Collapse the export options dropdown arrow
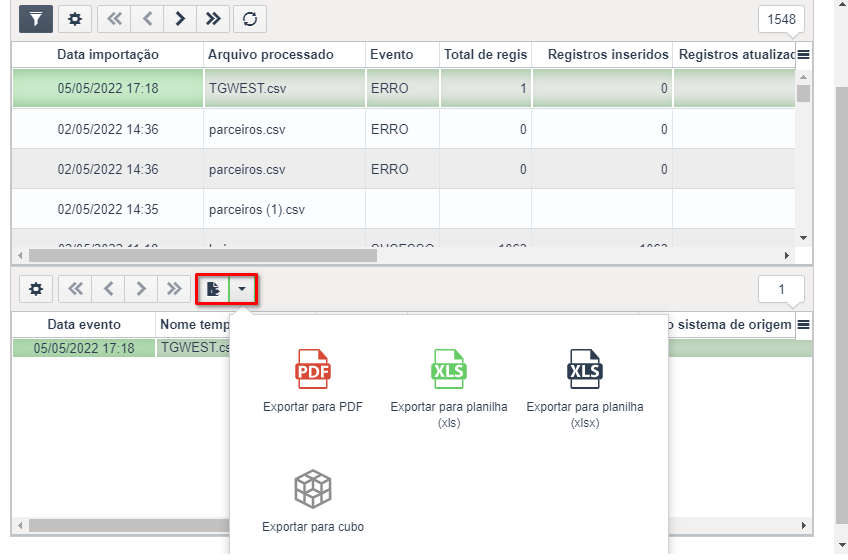The width and height of the screenshot is (848, 560). (x=242, y=289)
